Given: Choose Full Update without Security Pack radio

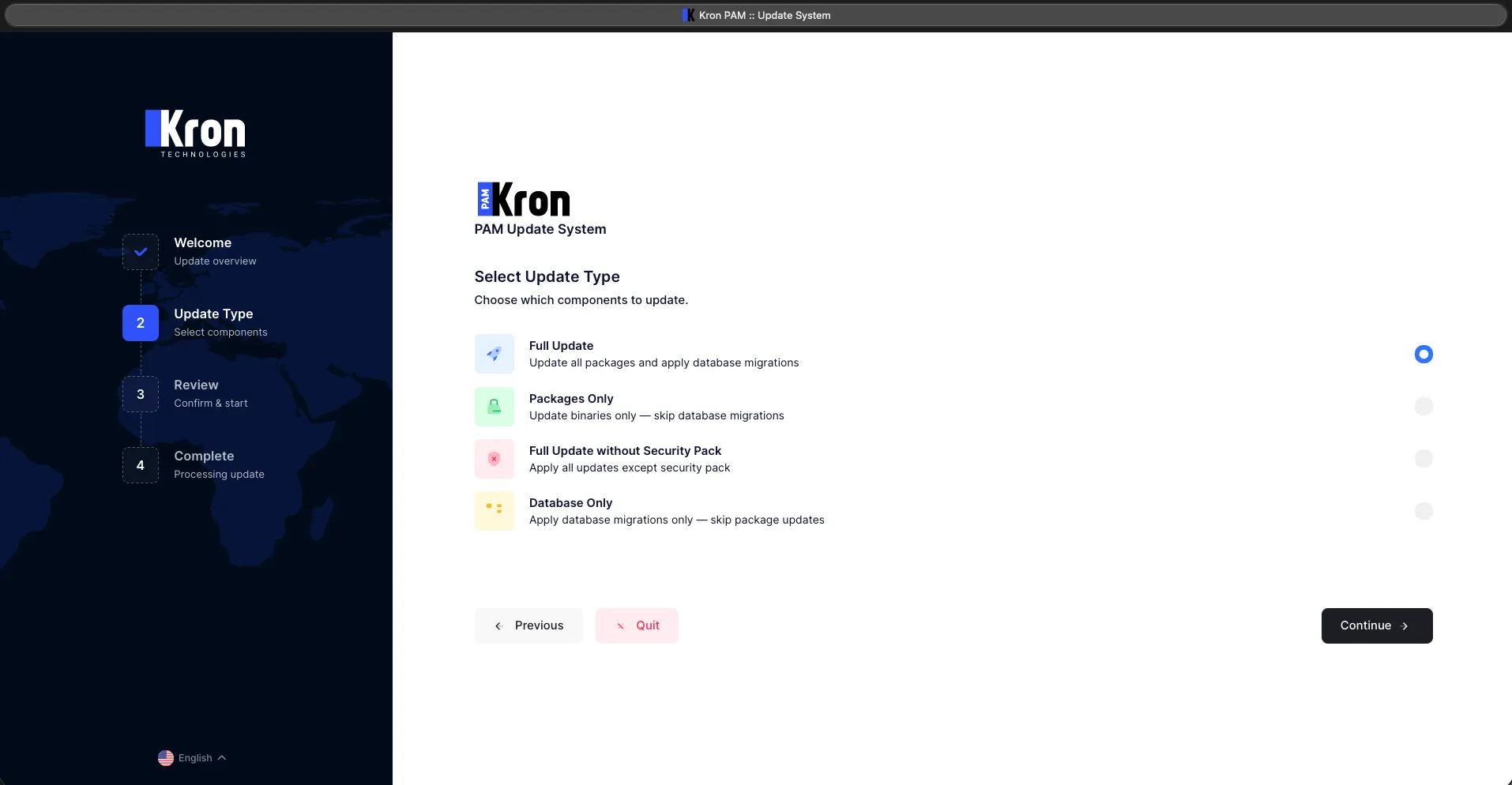Looking at the screenshot, I should (1424, 459).
